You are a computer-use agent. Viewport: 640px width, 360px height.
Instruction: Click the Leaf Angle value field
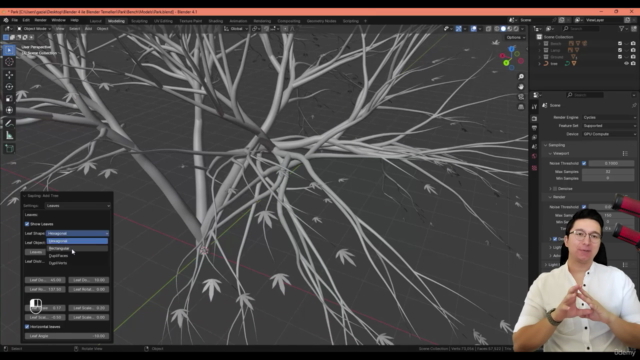point(67,336)
